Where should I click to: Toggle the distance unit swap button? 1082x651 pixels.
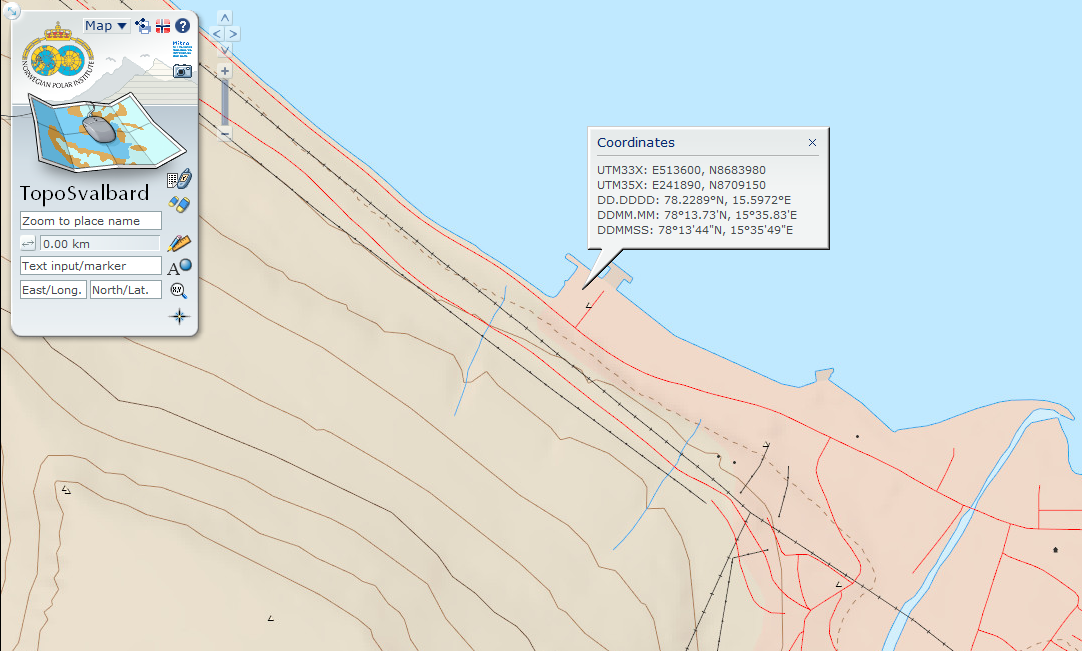pos(28,243)
